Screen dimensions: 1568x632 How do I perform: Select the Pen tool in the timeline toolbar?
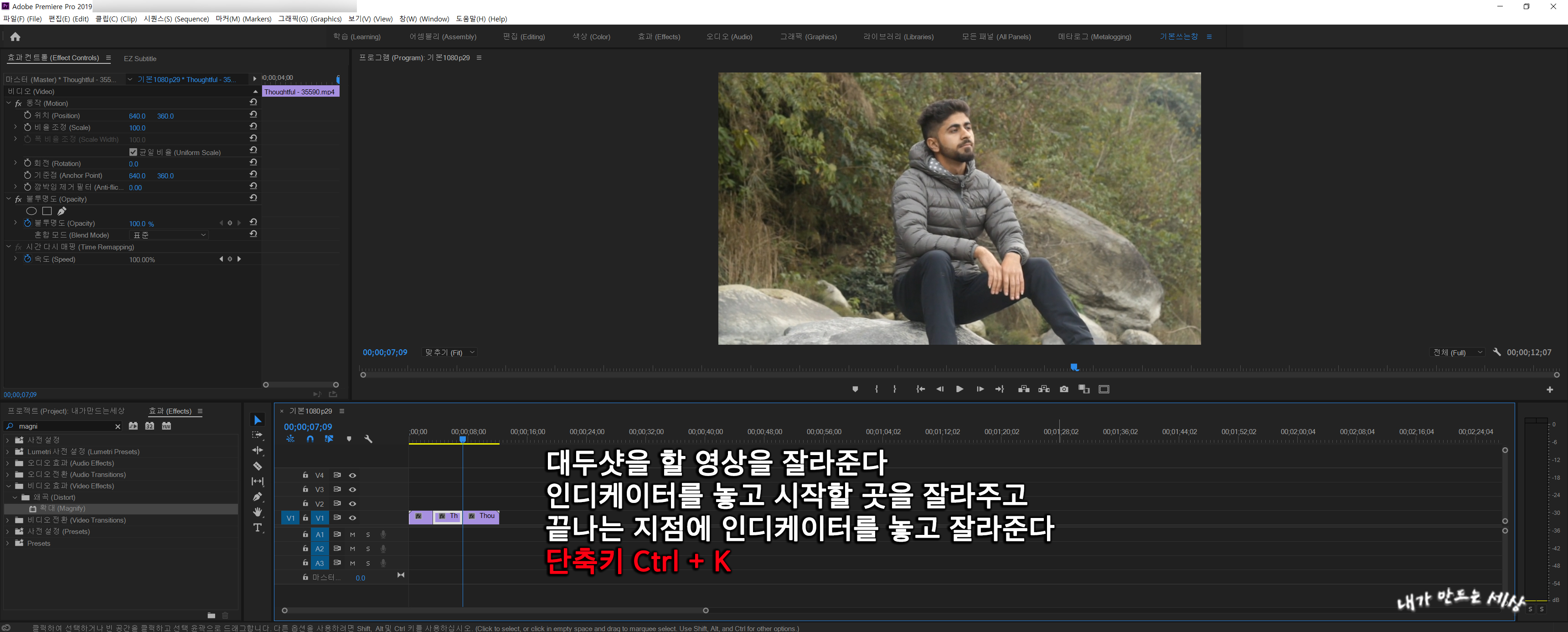258,497
